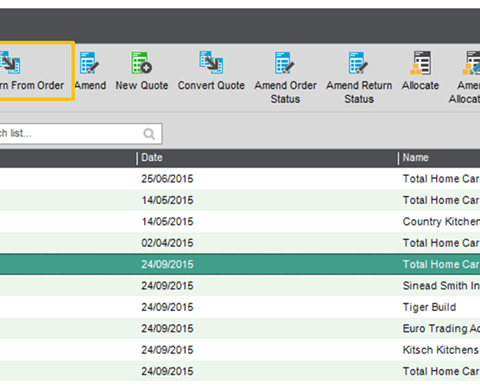Open the Return From Order tool
This screenshot has width=480, height=389.
[x=33, y=71]
